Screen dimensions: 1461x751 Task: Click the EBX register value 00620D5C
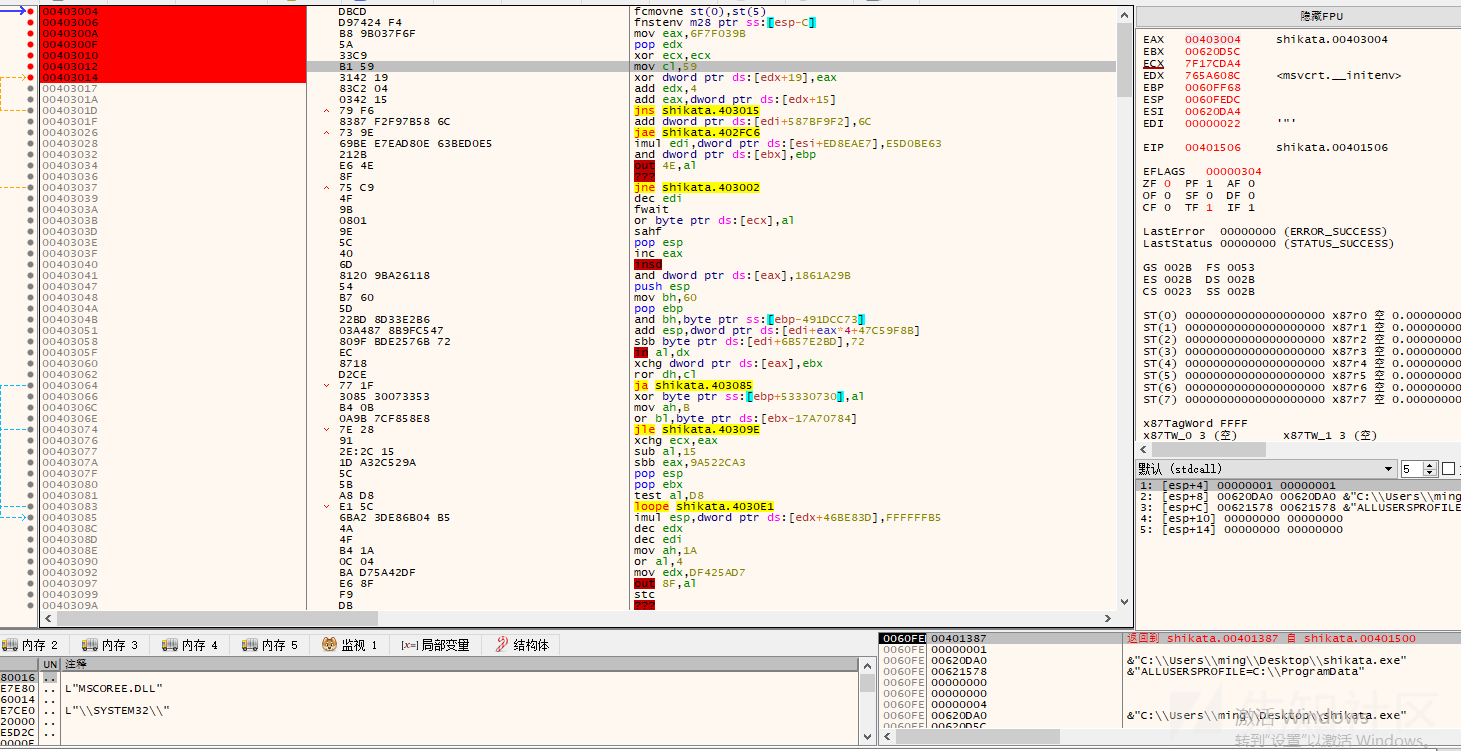(1215, 51)
